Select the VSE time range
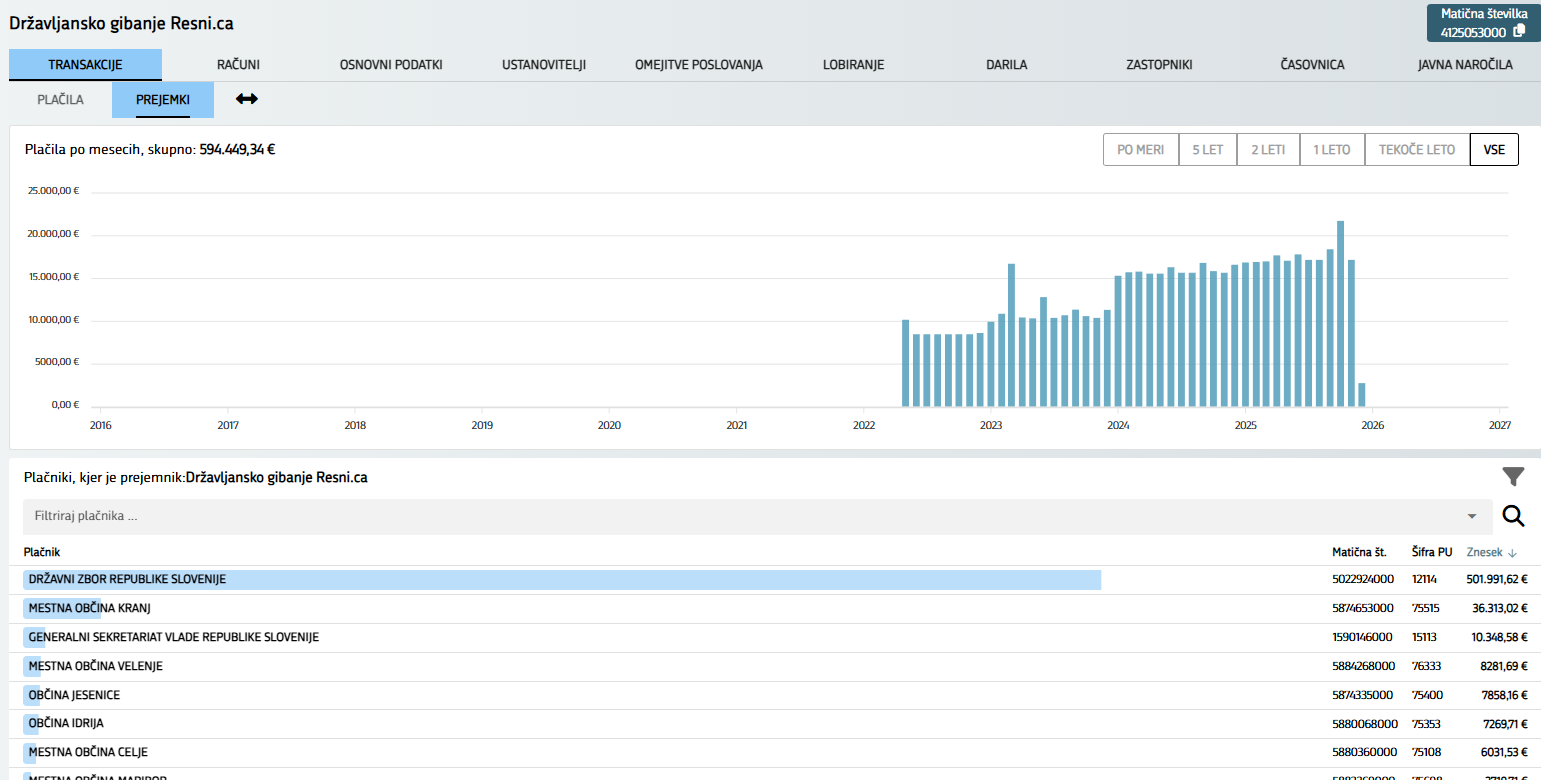The image size is (1541, 780). point(1493,150)
